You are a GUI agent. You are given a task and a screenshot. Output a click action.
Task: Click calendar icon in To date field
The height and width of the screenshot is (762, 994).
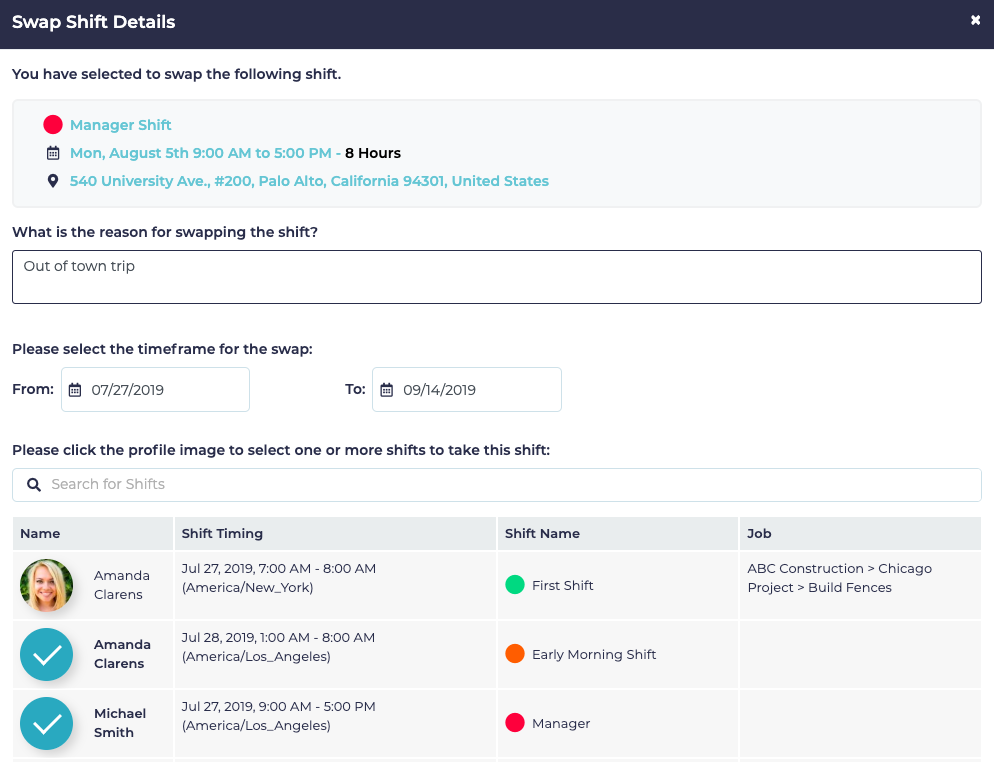click(x=387, y=390)
